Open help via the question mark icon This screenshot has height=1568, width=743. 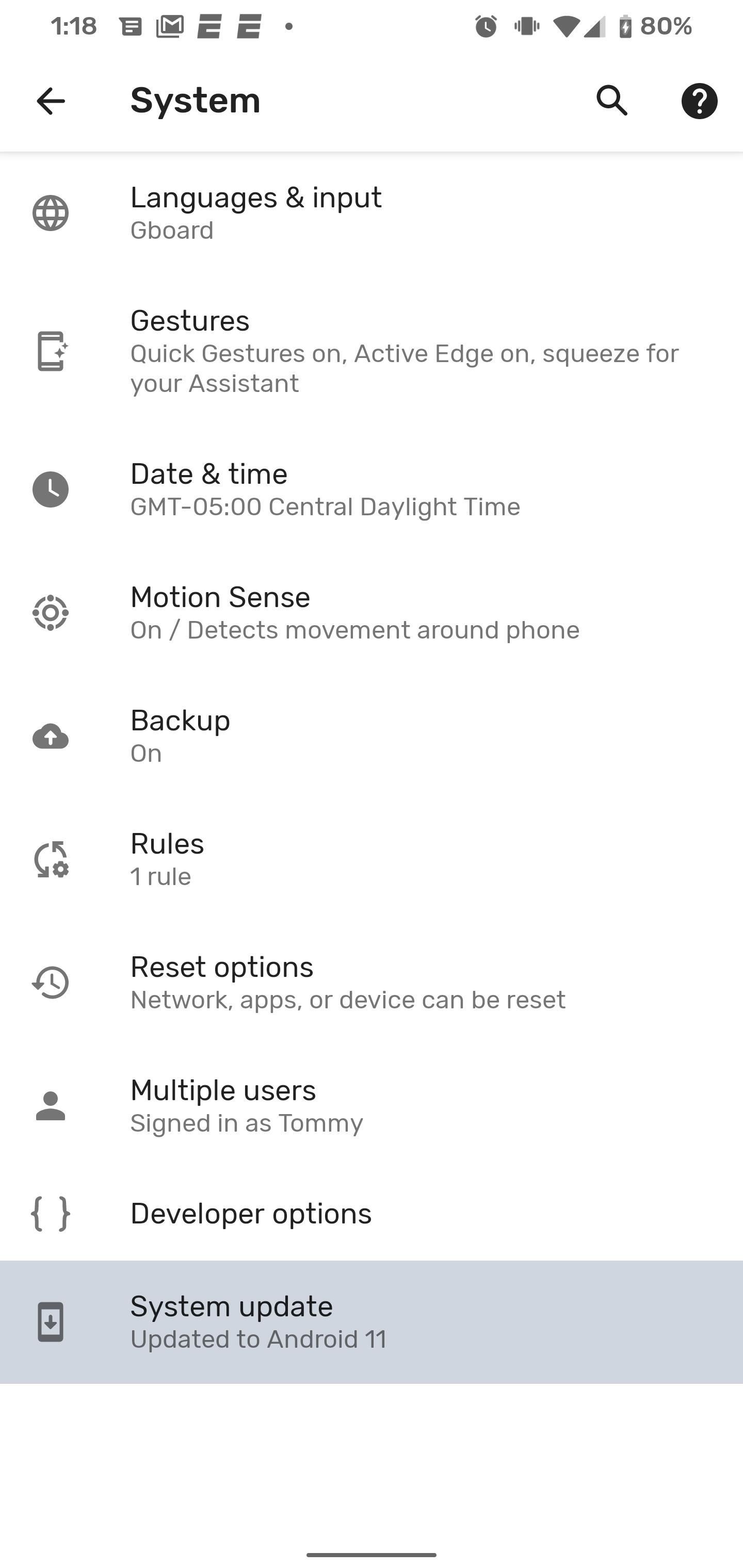coord(699,101)
